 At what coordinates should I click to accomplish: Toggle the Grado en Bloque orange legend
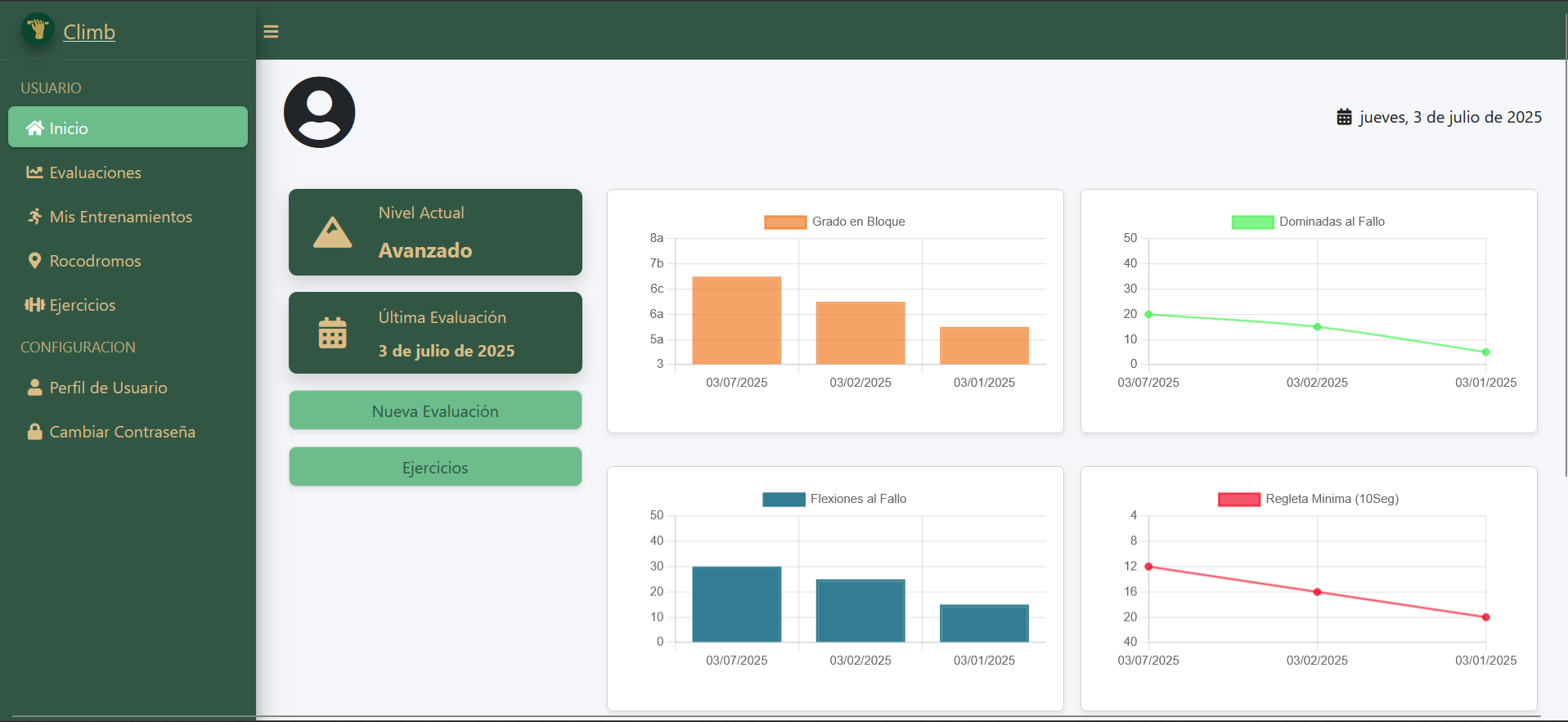tap(785, 222)
